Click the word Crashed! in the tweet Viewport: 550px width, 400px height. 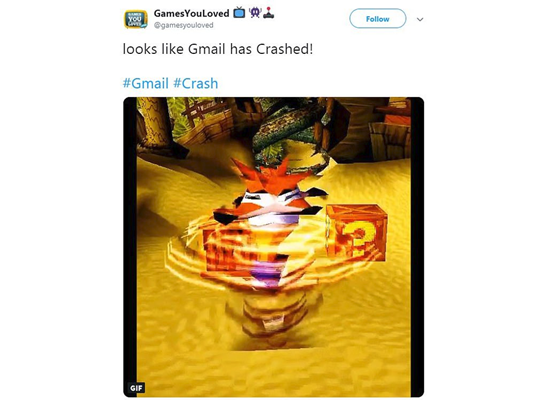click(284, 49)
